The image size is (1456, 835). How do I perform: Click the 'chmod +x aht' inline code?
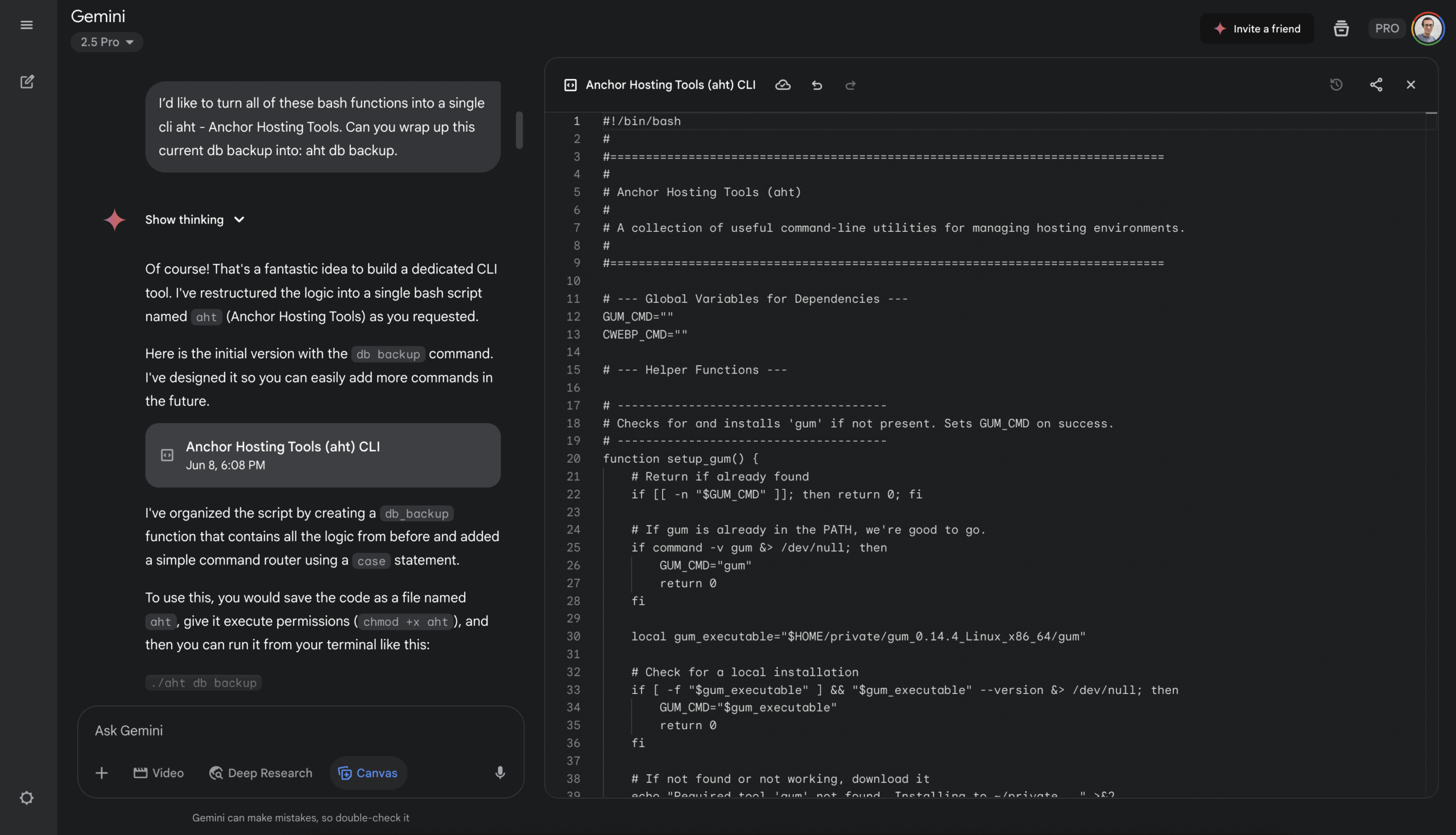coord(405,622)
